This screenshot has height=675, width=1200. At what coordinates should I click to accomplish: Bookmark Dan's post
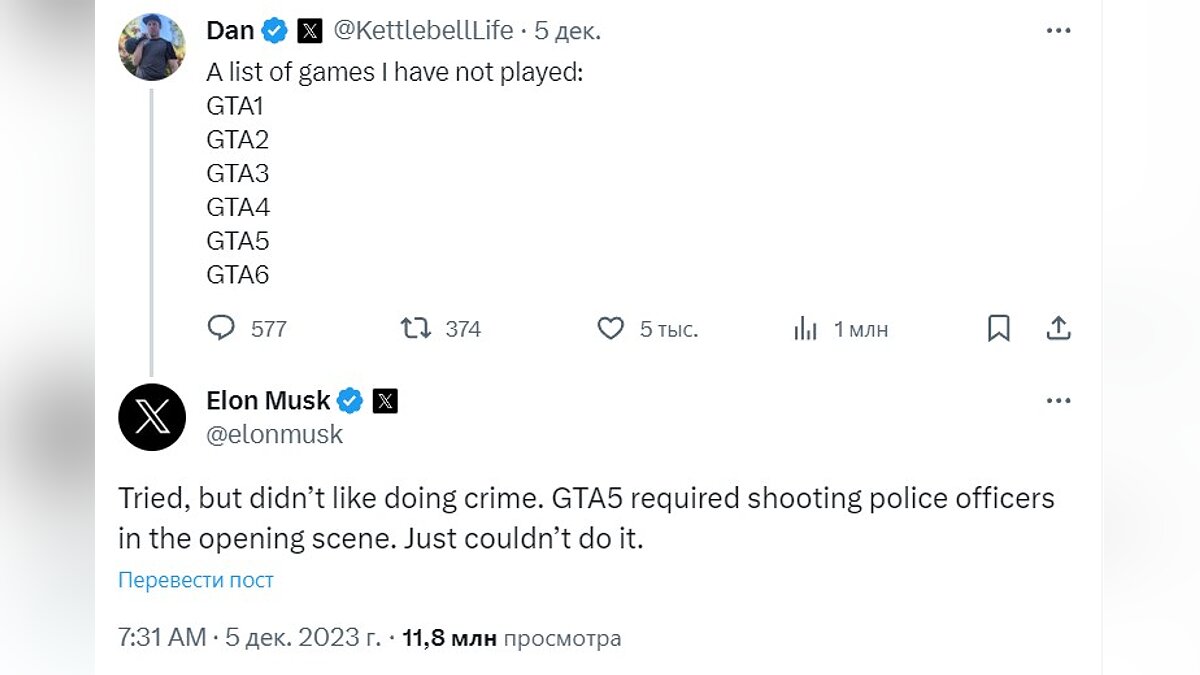(998, 328)
